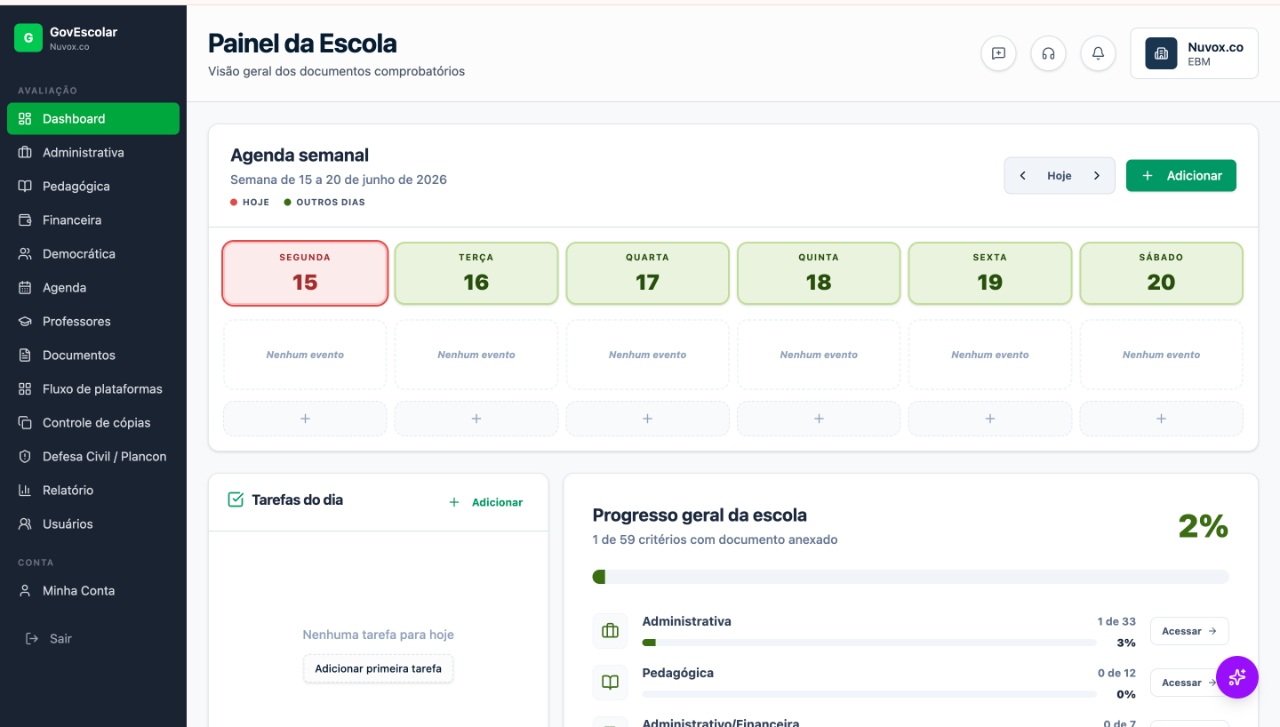Click the Administrativa 3% progress bar
Viewport: 1280px width, 727px height.
point(869,642)
